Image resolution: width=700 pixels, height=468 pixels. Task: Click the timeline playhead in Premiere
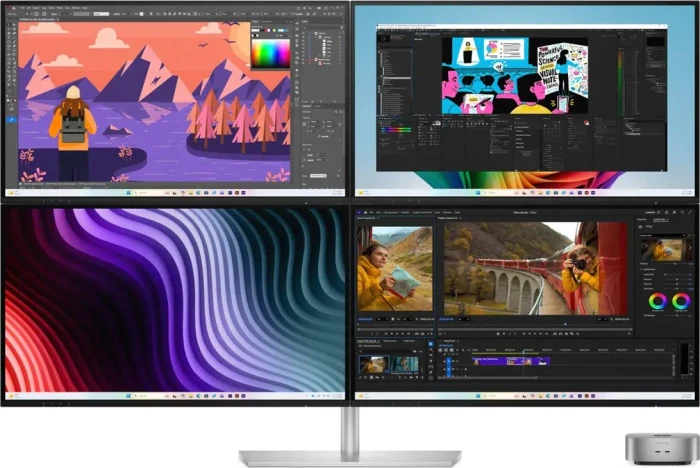(x=523, y=352)
